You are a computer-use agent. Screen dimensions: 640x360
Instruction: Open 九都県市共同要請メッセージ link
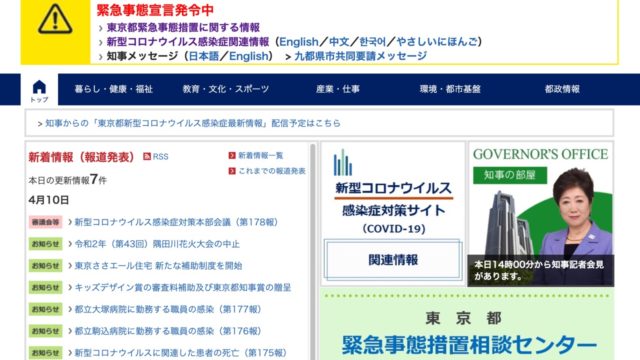(x=360, y=56)
